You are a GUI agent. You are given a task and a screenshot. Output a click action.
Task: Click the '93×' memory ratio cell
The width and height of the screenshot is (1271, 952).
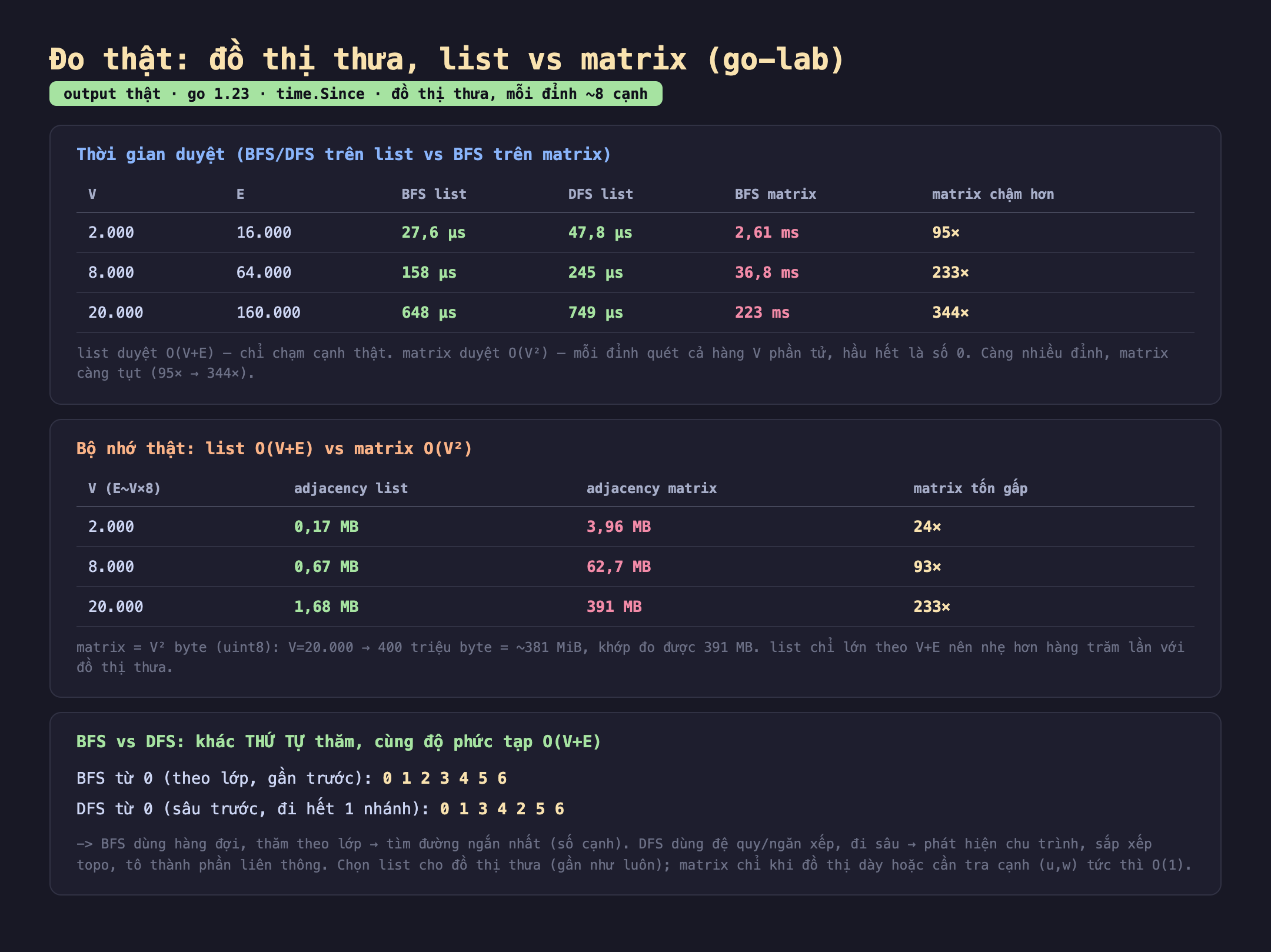click(x=927, y=567)
